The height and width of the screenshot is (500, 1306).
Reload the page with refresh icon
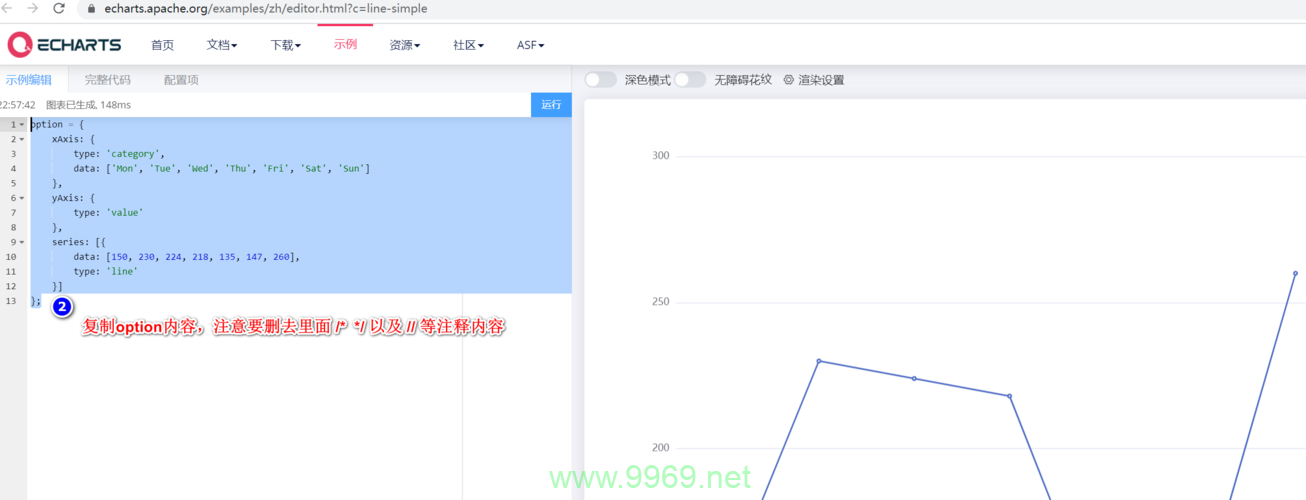click(59, 8)
